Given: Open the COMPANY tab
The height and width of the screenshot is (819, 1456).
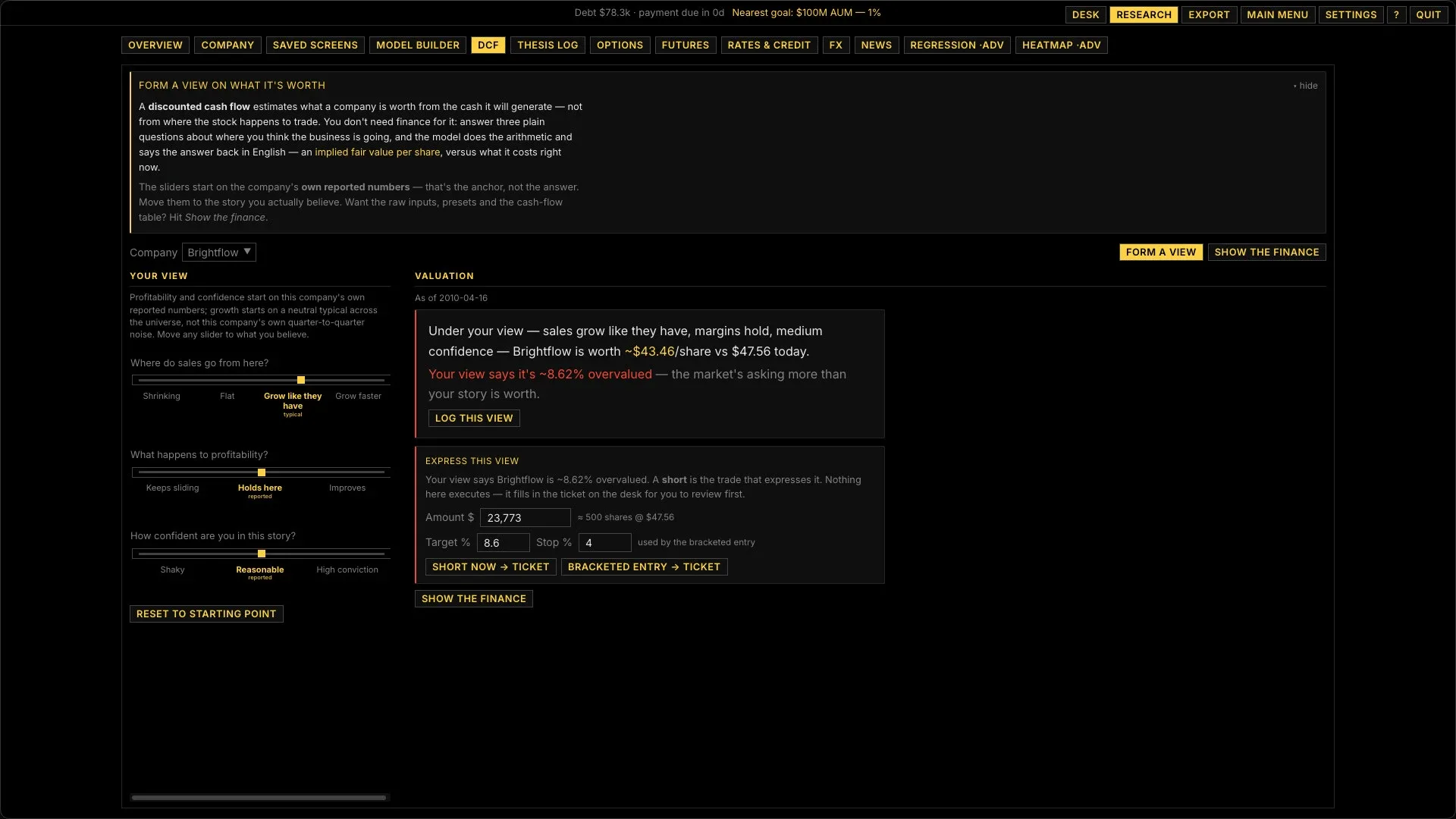Looking at the screenshot, I should pos(227,45).
